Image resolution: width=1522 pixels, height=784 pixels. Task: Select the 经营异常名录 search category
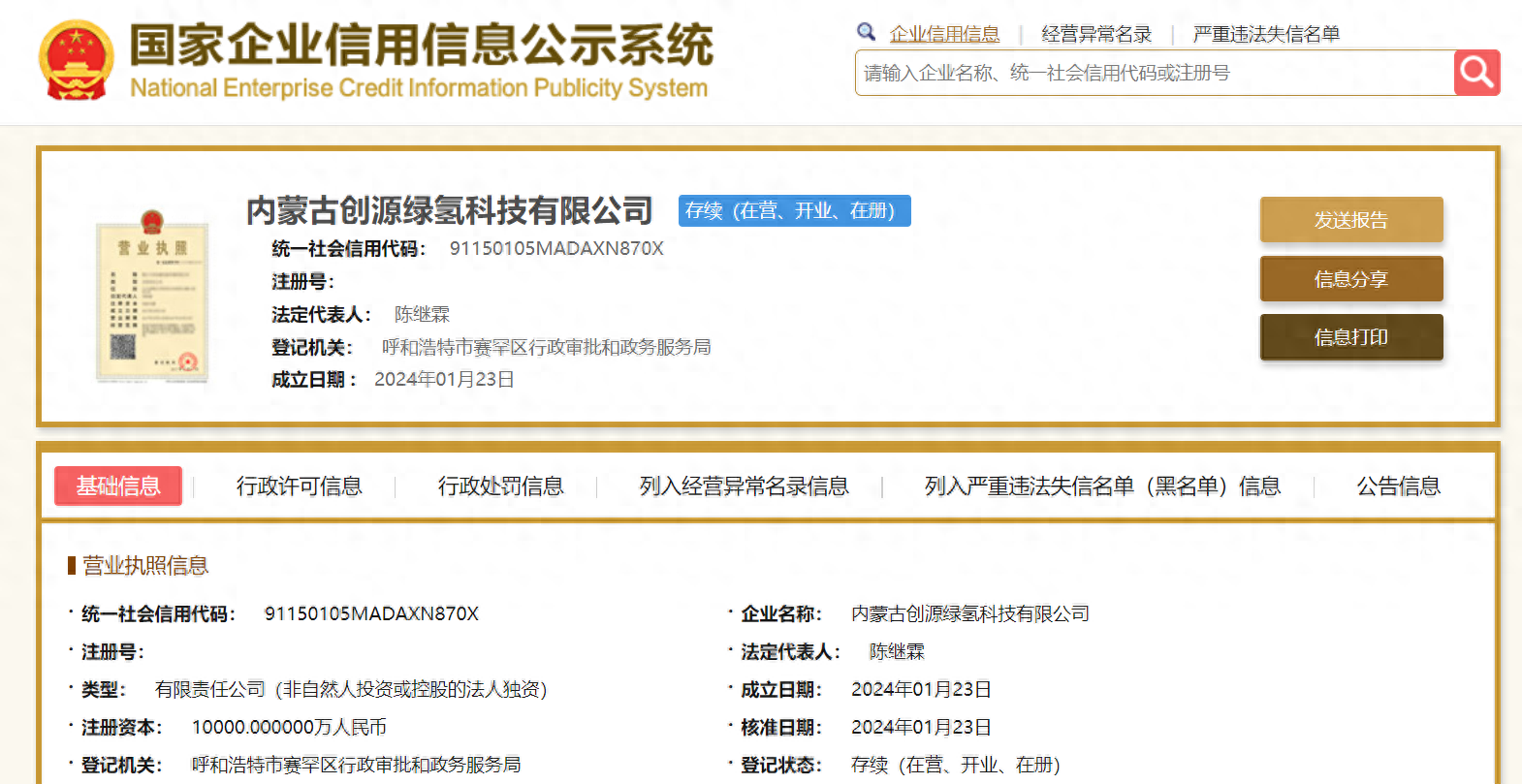1096,34
